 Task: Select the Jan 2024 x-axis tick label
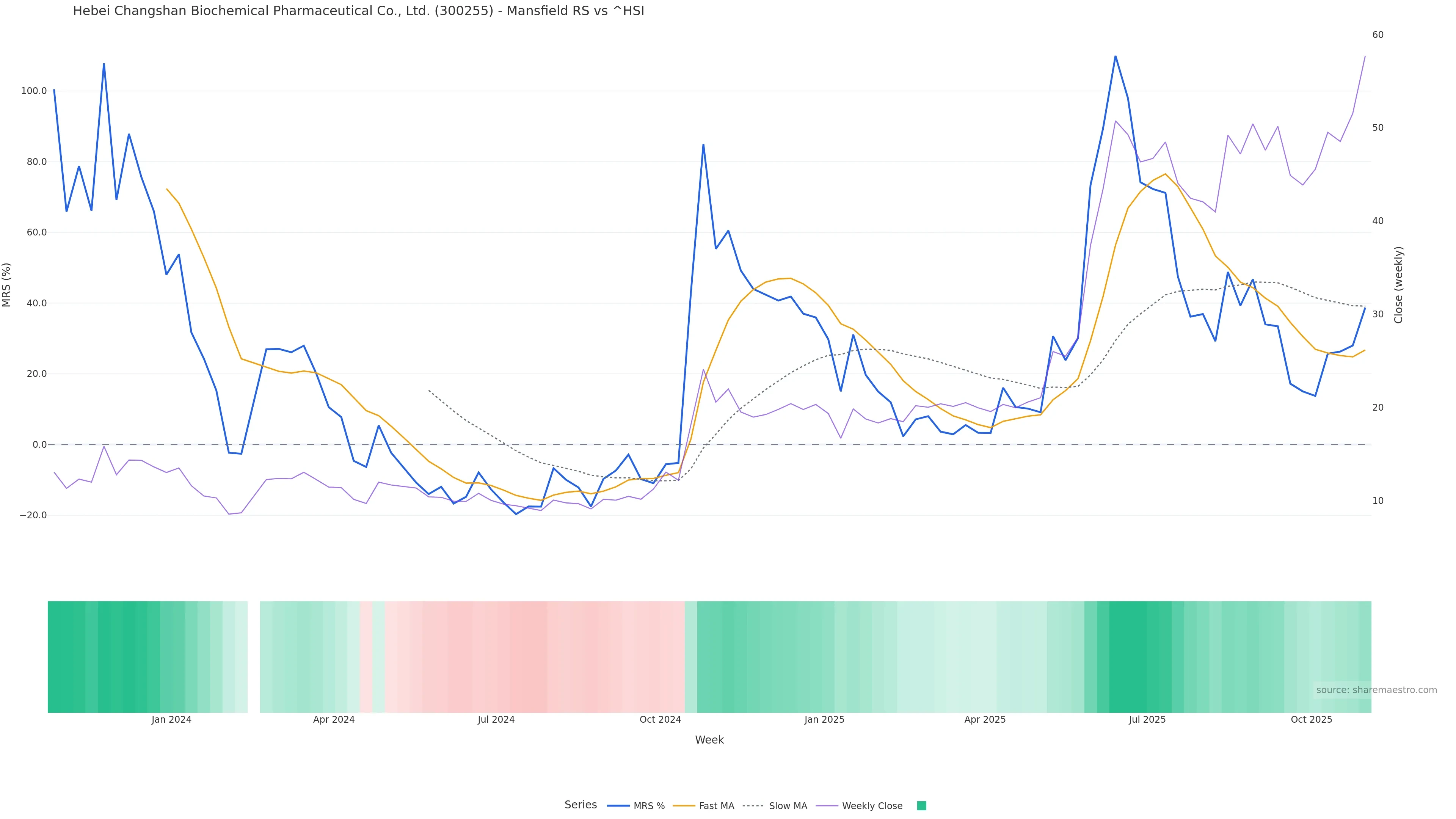[x=171, y=720]
